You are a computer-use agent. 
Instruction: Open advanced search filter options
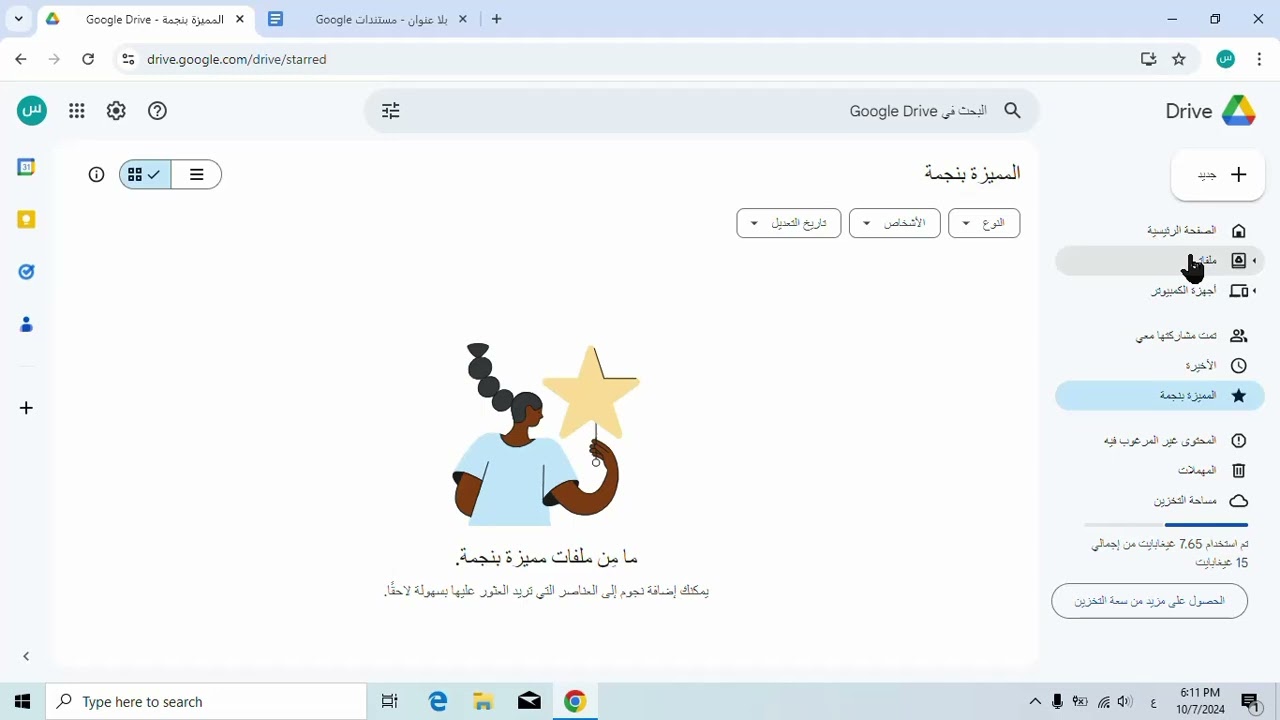(391, 111)
